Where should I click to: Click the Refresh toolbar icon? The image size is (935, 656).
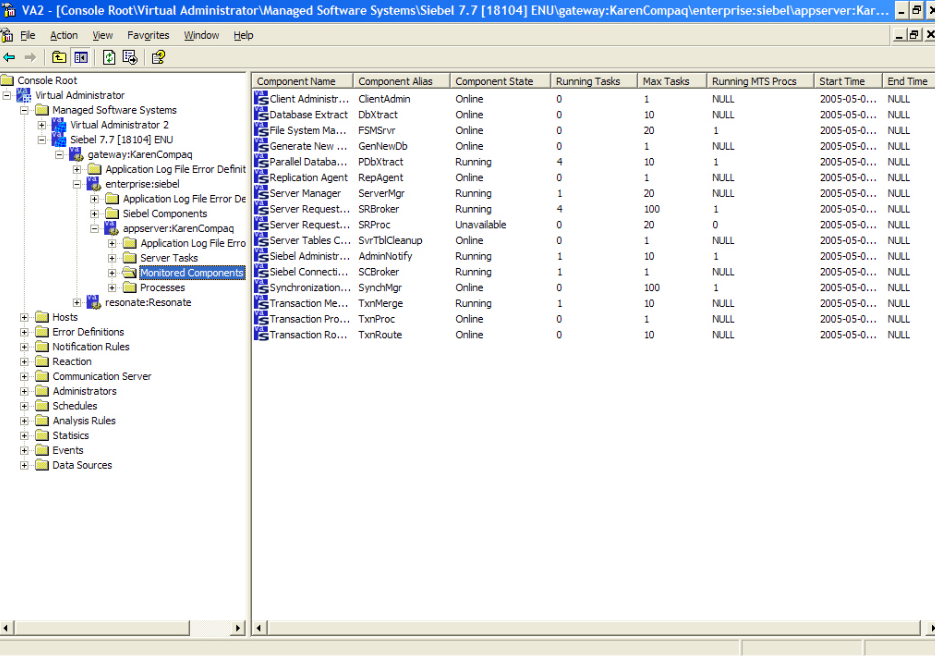pyautogui.click(x=109, y=57)
